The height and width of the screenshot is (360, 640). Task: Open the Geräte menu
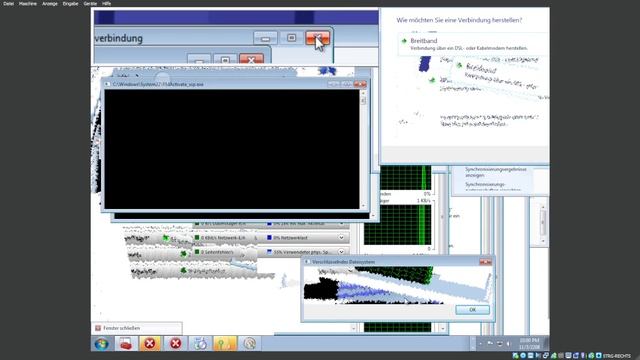pos(90,3)
